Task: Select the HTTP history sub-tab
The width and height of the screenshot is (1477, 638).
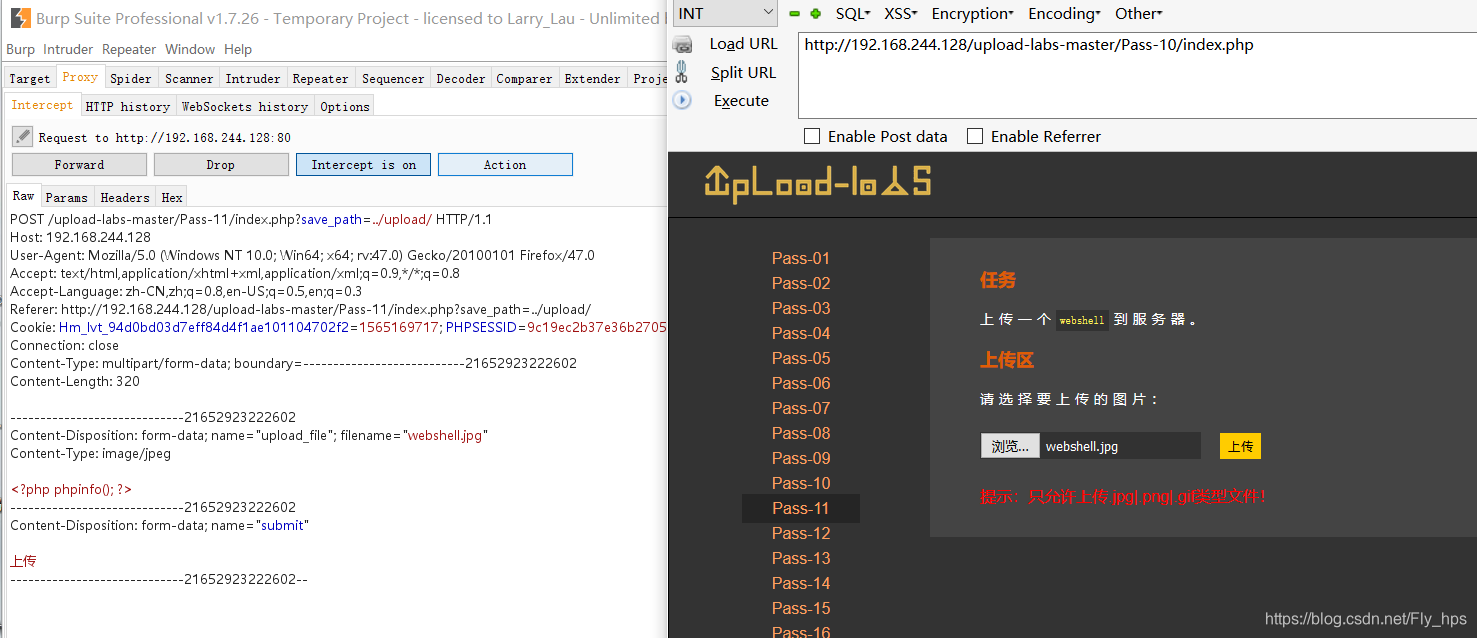Action: (128, 107)
